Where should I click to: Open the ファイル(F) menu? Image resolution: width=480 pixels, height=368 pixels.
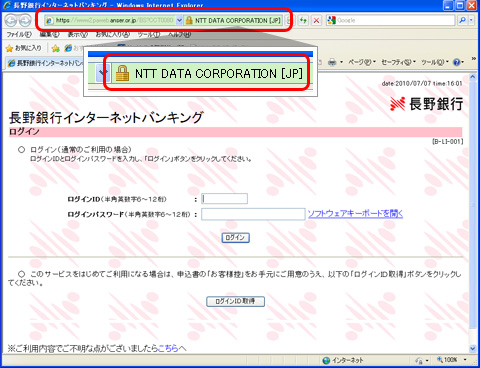coord(19,34)
